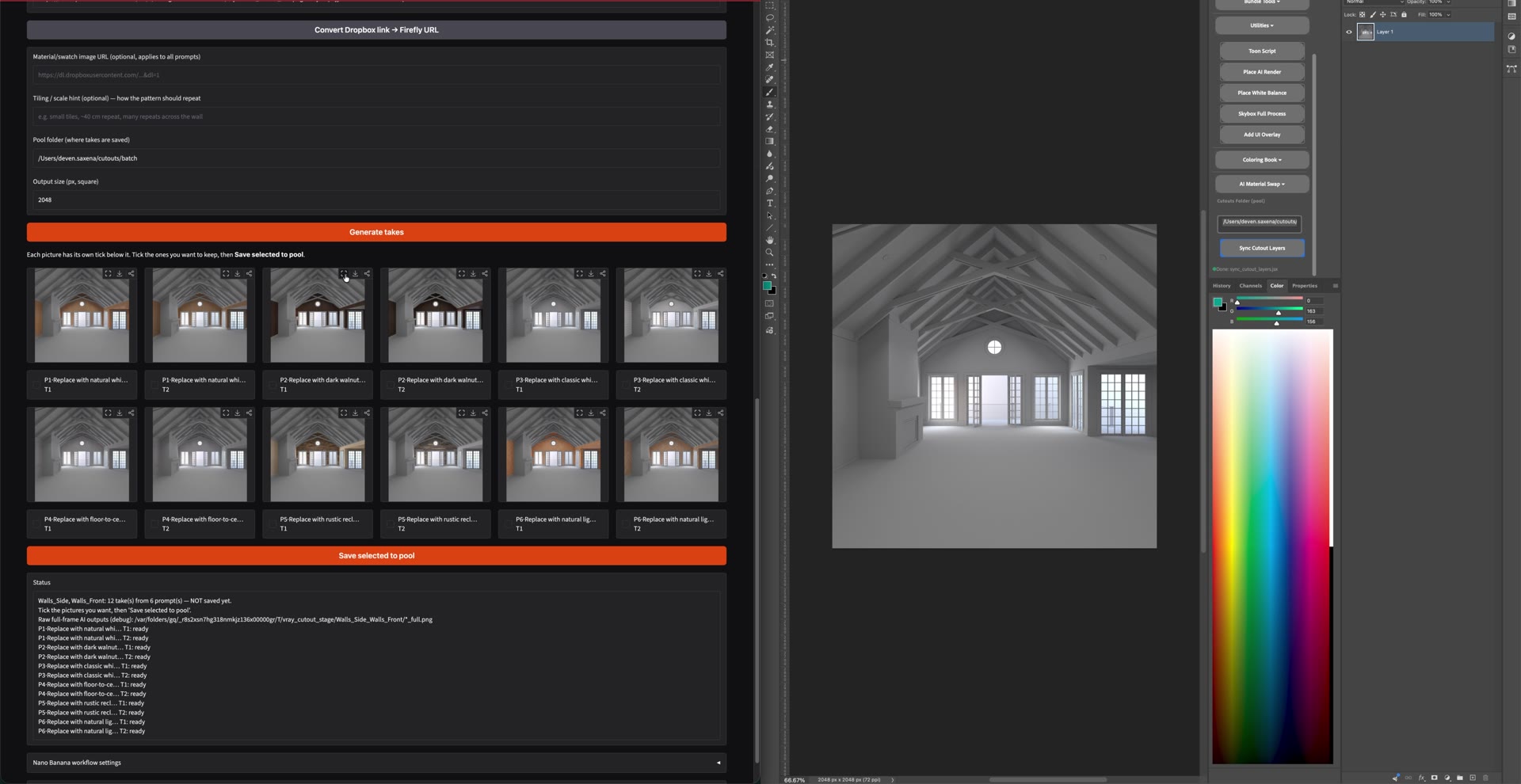Click Convert Dropbox link to Firefly URL

(x=376, y=30)
